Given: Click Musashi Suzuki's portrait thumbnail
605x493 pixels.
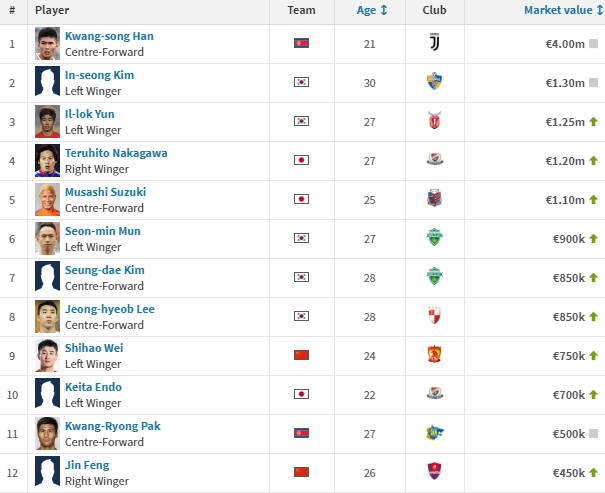Looking at the screenshot, I should point(47,199).
